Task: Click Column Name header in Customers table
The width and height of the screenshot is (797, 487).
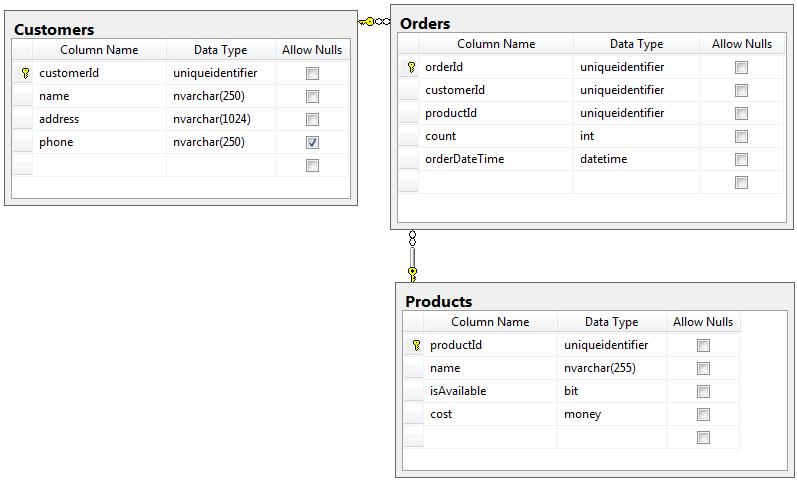Action: [x=99, y=50]
